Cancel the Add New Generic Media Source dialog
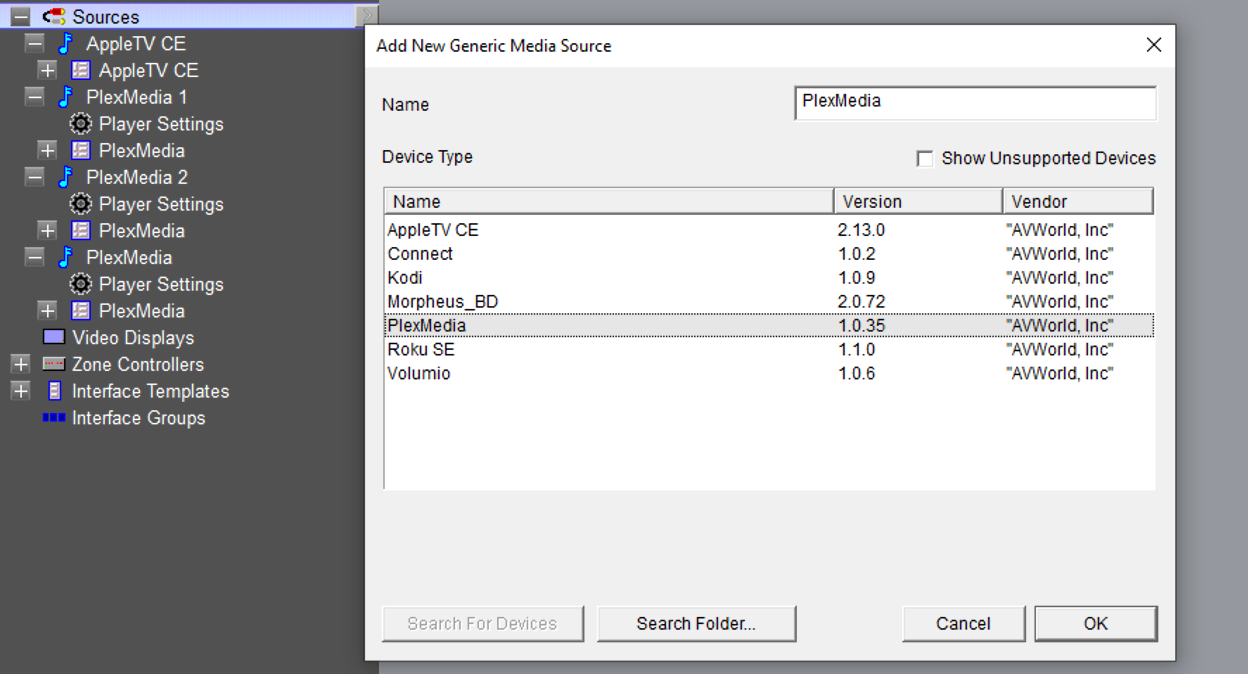This screenshot has height=674, width=1248. pyautogui.click(x=963, y=623)
